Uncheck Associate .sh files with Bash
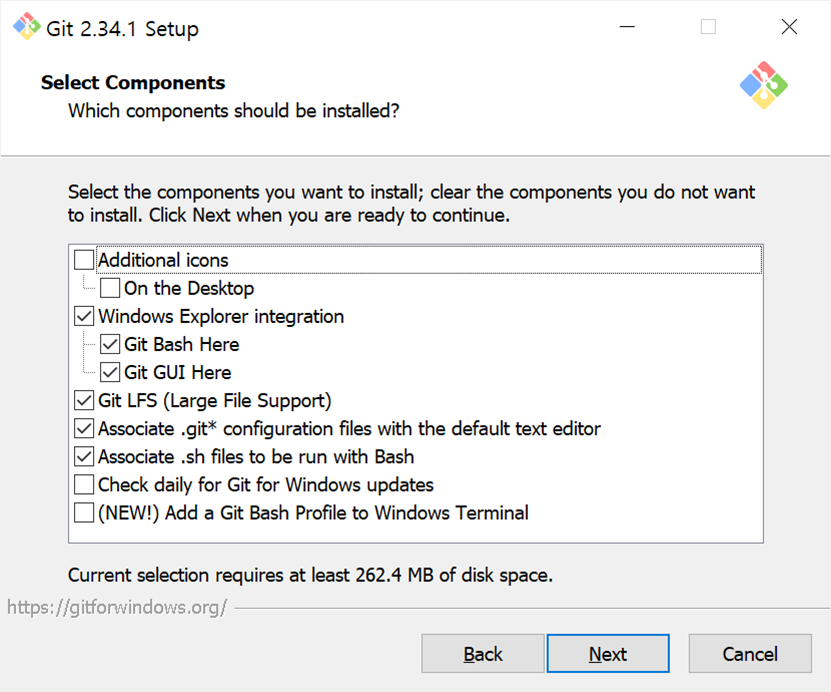The image size is (831, 692). point(84,457)
